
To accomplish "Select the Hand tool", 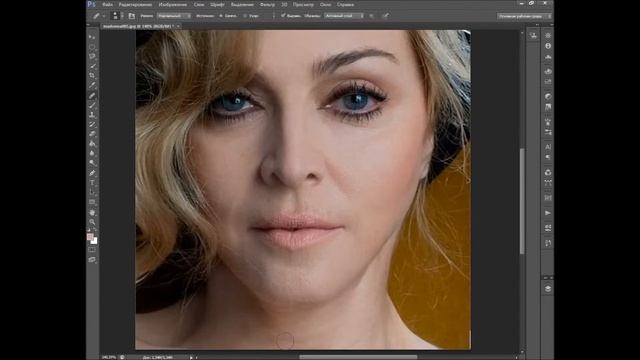I will 92,213.
